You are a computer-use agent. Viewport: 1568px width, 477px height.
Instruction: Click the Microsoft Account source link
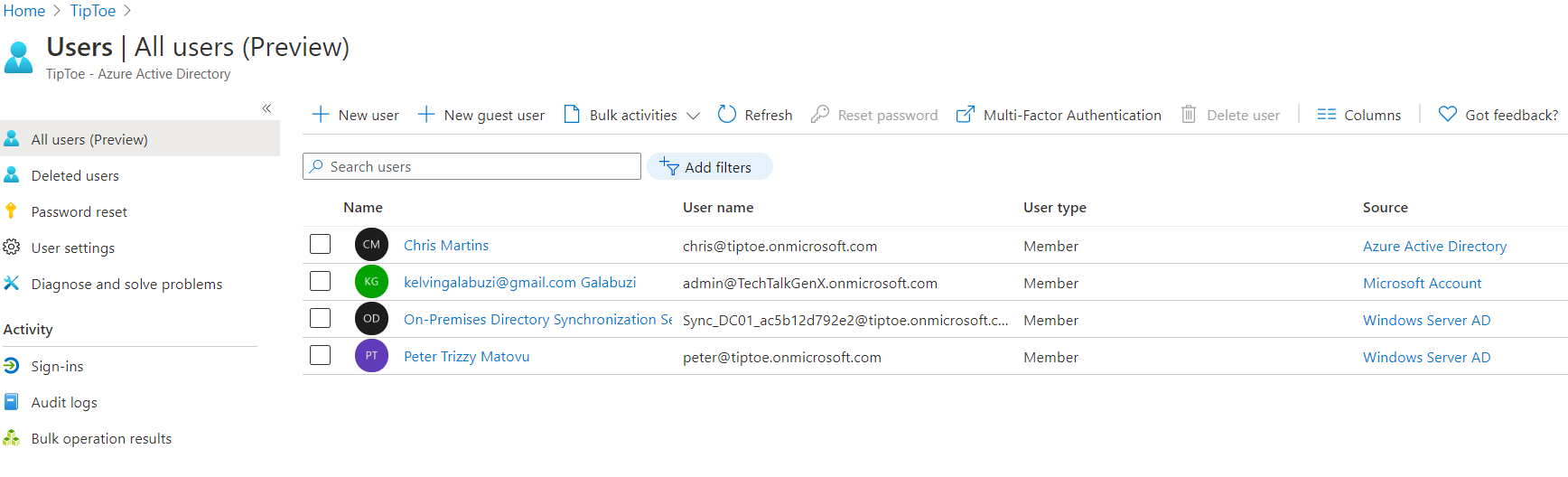(1422, 283)
